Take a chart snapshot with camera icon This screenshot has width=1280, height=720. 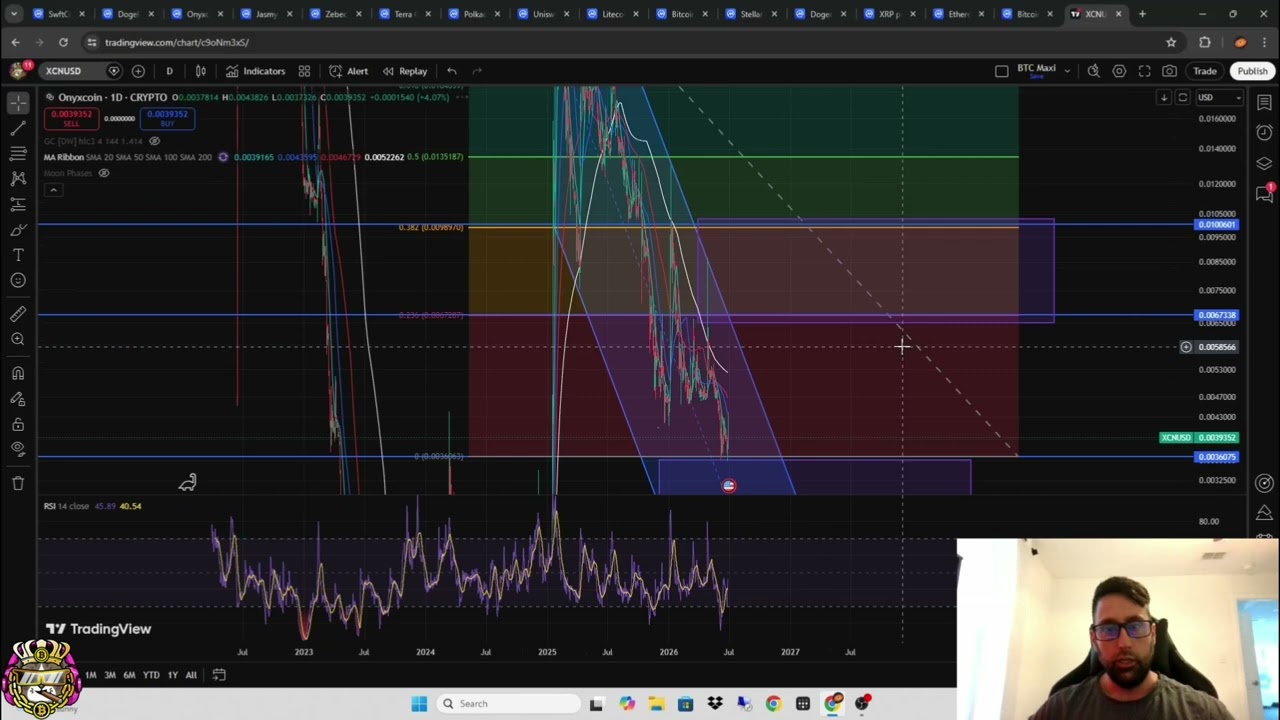coord(1169,71)
